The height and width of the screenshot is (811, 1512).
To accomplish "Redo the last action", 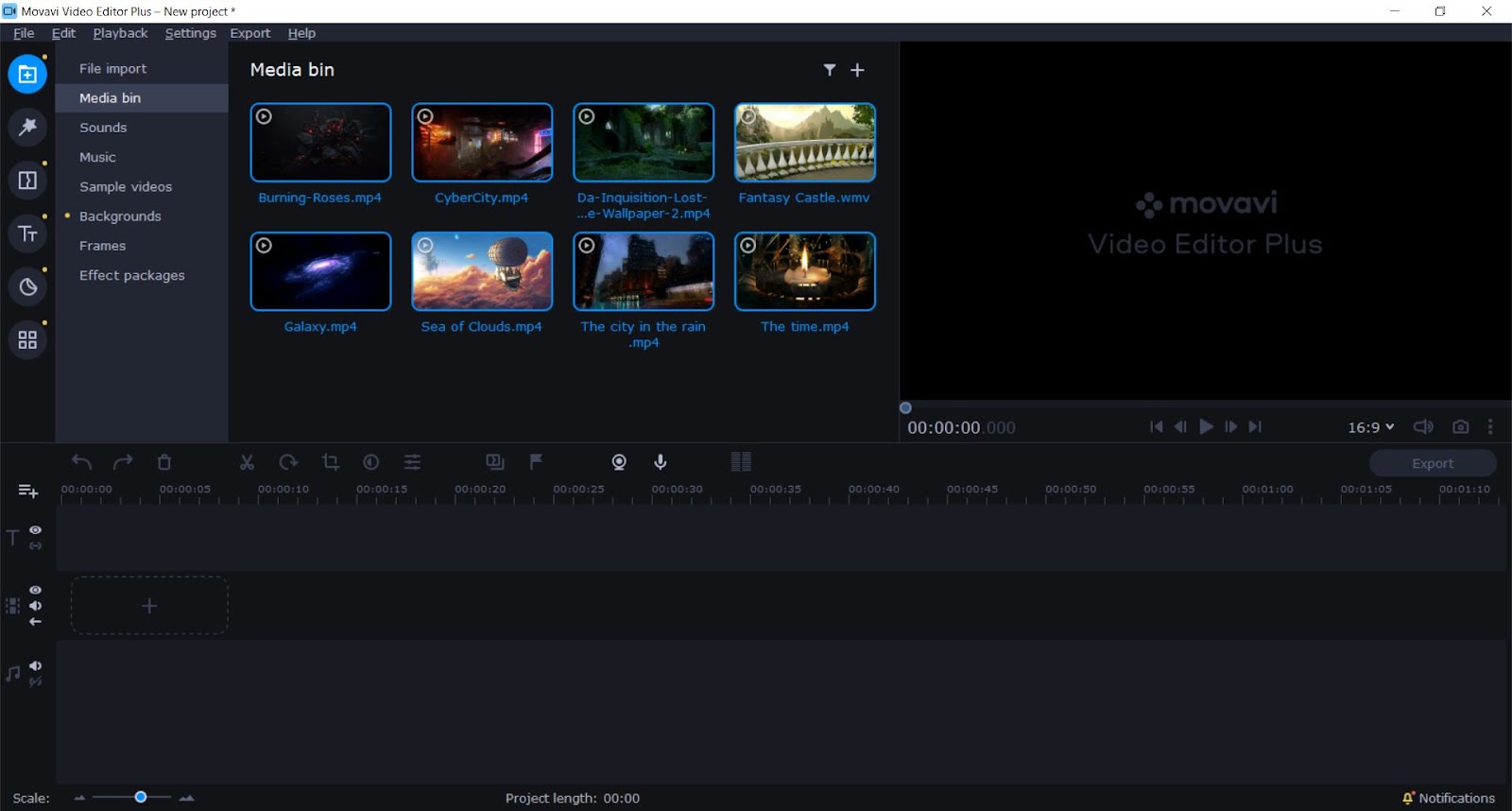I will 123,462.
